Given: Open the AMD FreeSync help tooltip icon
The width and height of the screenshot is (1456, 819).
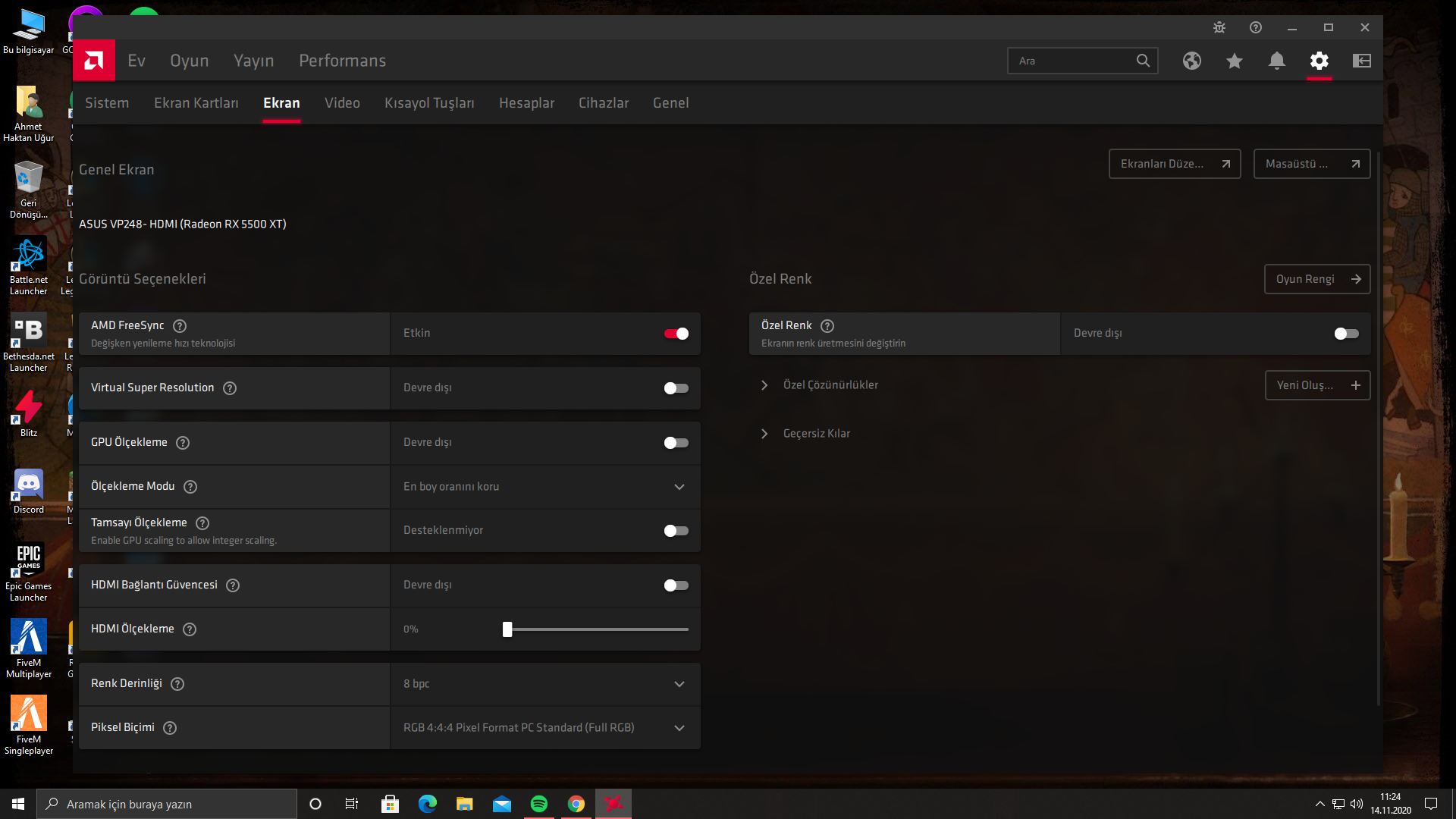Looking at the screenshot, I should point(180,326).
